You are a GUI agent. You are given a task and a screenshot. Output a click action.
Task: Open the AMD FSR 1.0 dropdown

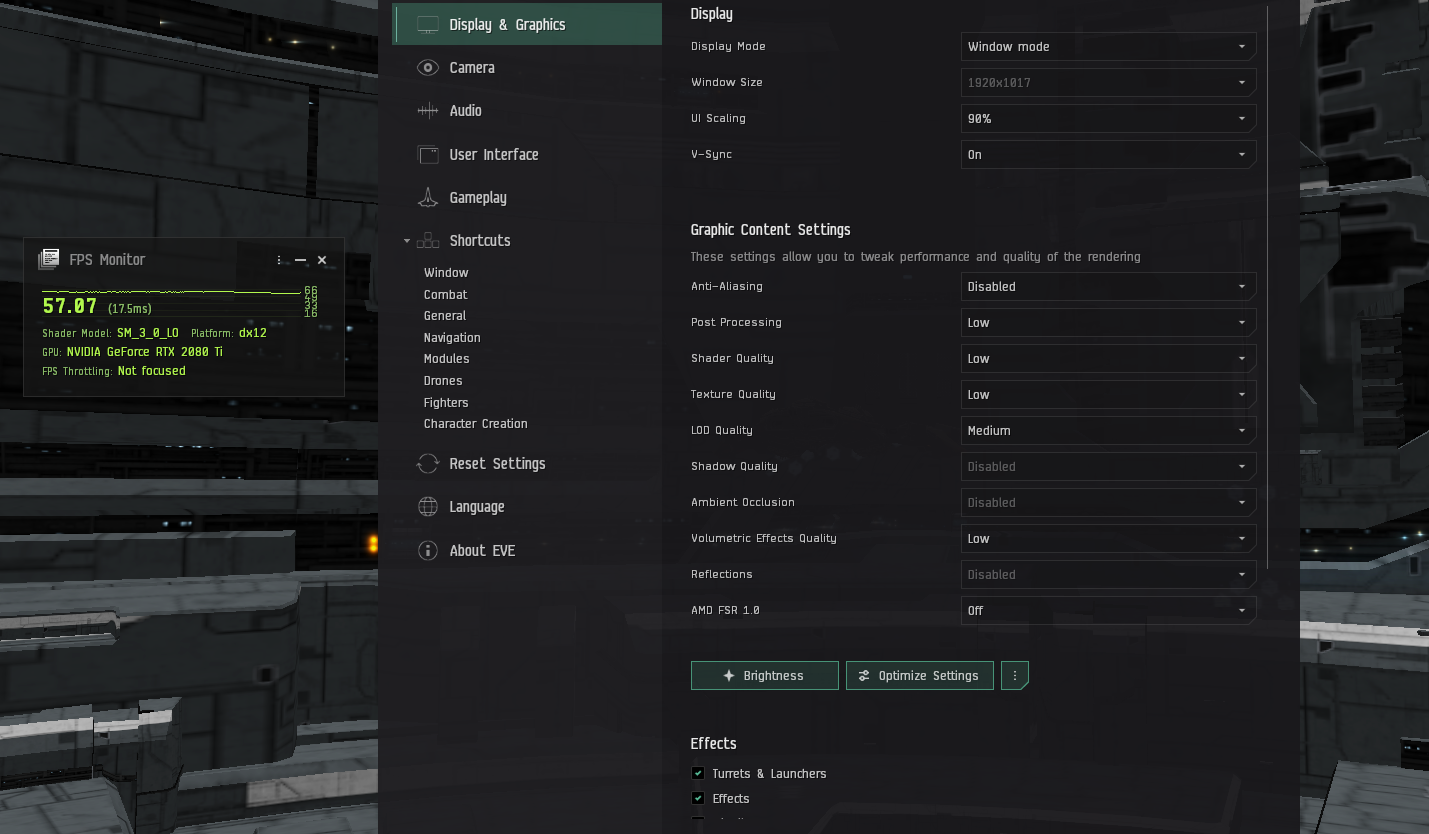pyautogui.click(x=1108, y=611)
